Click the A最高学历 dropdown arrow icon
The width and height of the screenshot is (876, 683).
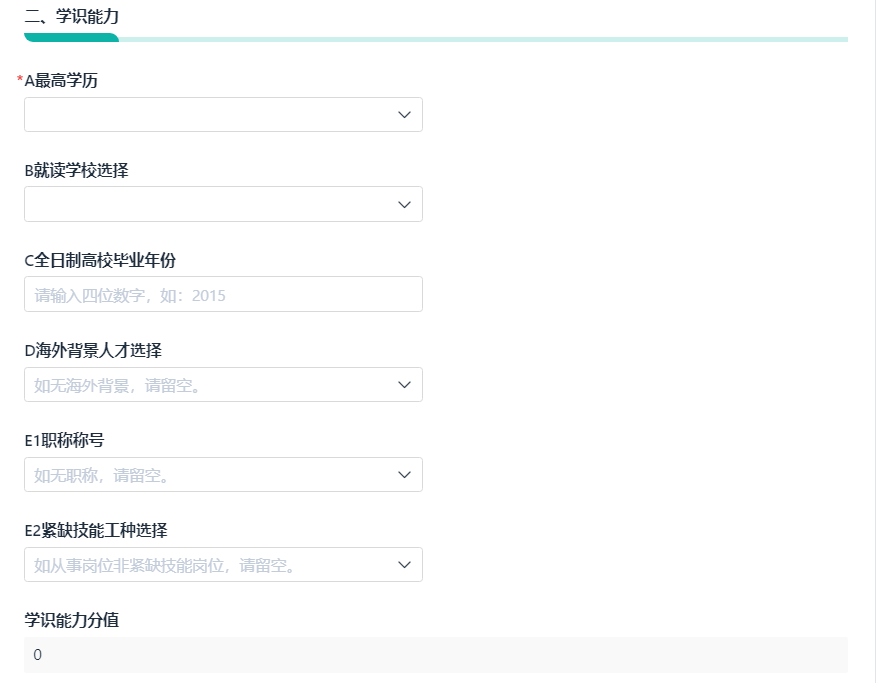pyautogui.click(x=404, y=115)
